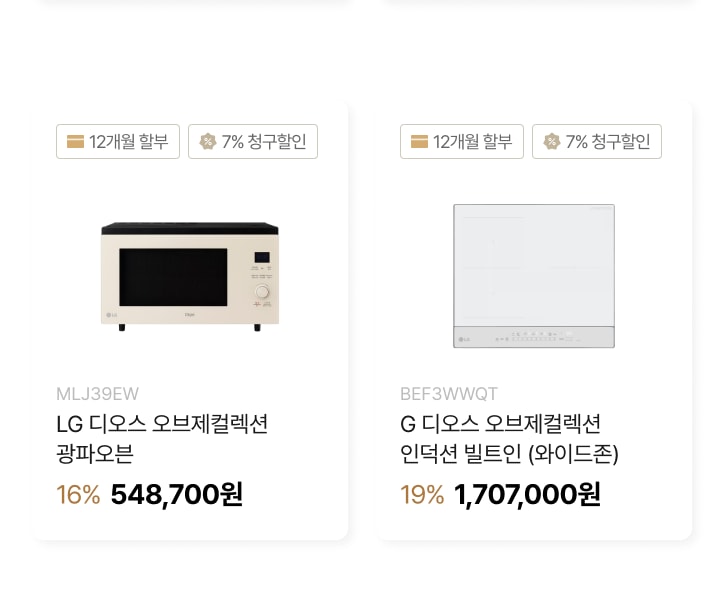Click the 548,700원 price

point(177,495)
